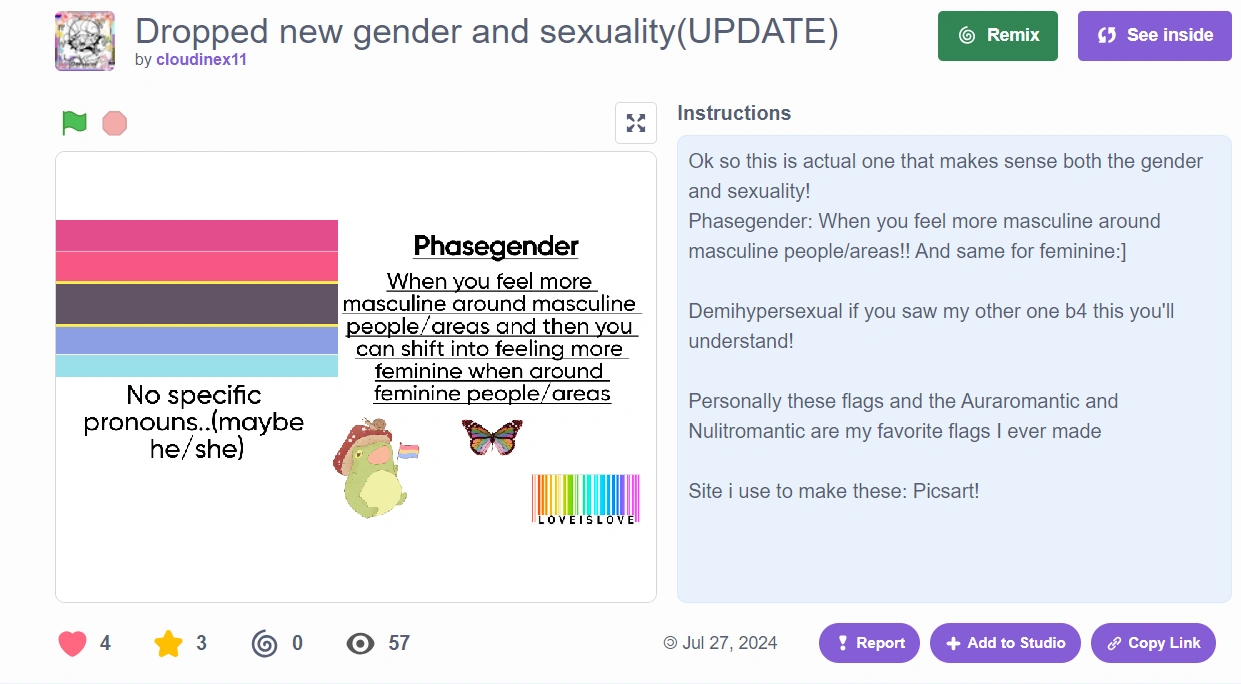
Task: Click the green flag to start project
Action: point(75,123)
